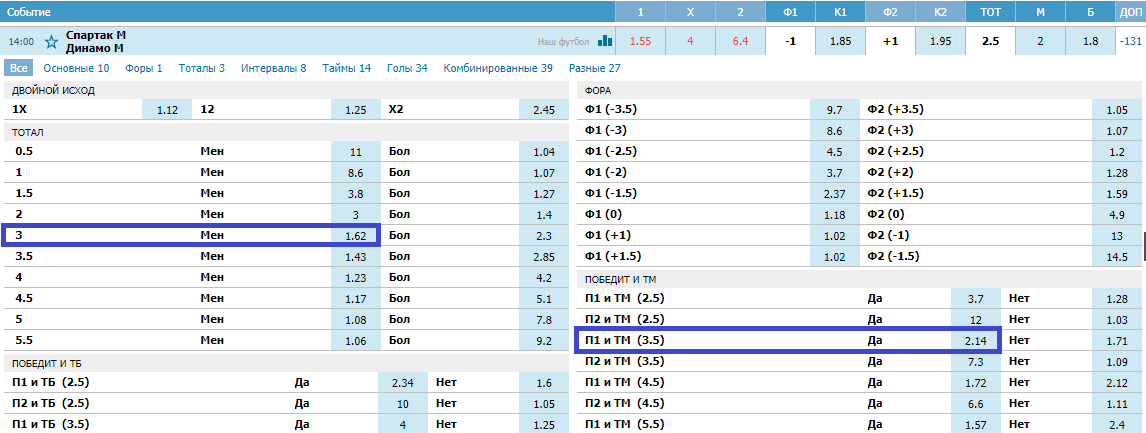Bet total 4.5 under at 1.17
Viewport: 1146px width, 433px height.
click(356, 298)
